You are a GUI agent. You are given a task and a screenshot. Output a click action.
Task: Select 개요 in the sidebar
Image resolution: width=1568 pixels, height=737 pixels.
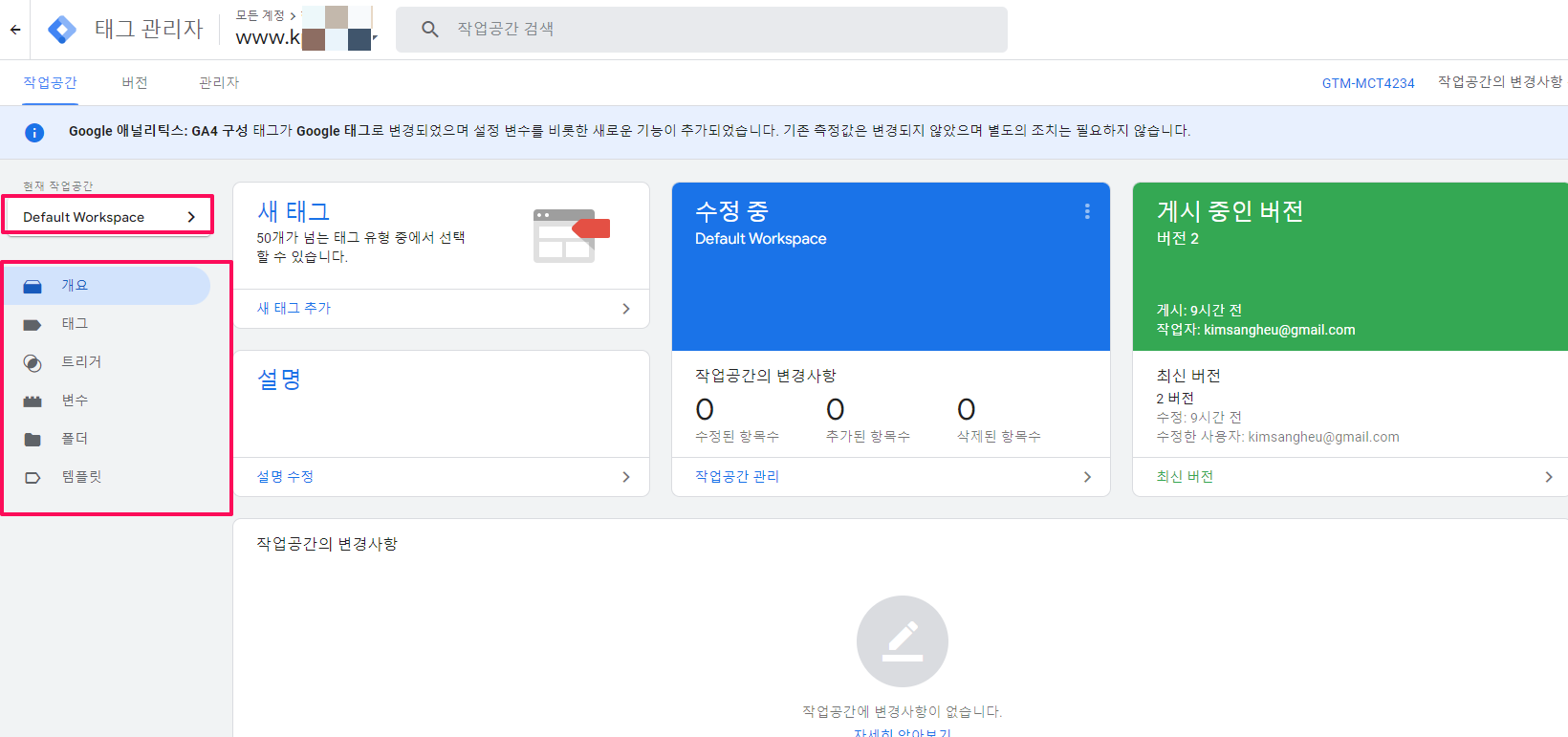click(x=107, y=286)
